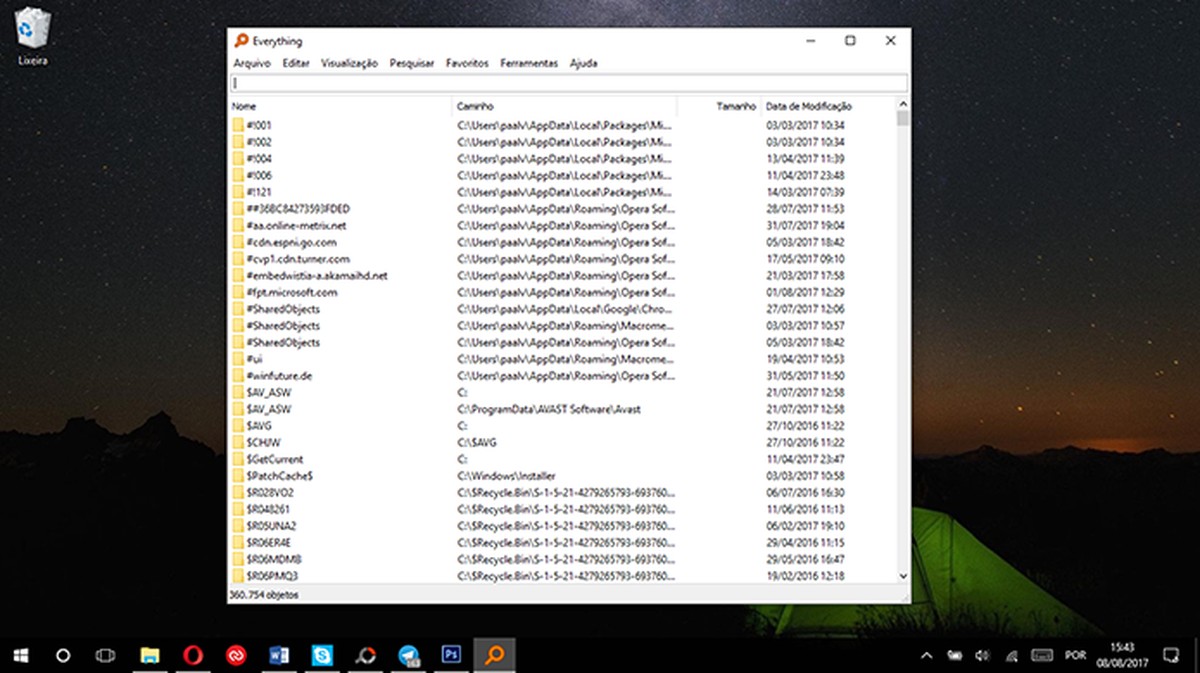Open Microsoft Word from the taskbar

pos(277,655)
